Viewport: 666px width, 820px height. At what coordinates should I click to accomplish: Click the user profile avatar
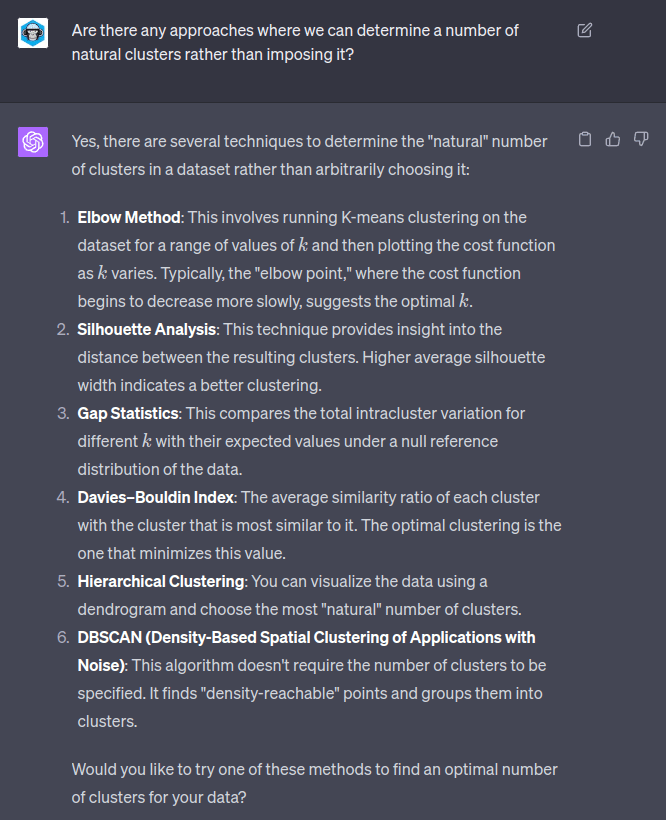(x=33, y=32)
